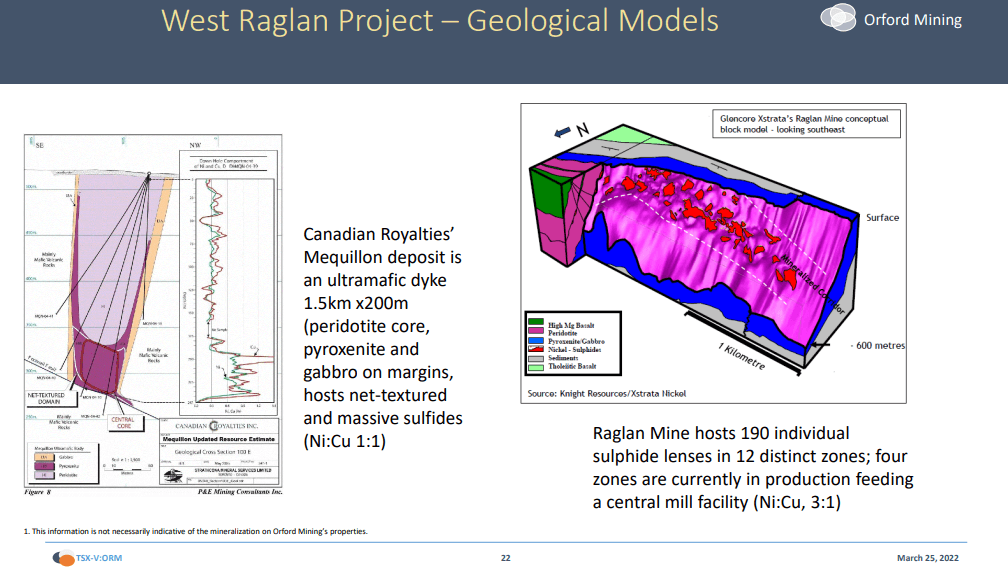Click the Sediments gray legend swatch
This screenshot has width=1008, height=568.
coord(536,359)
